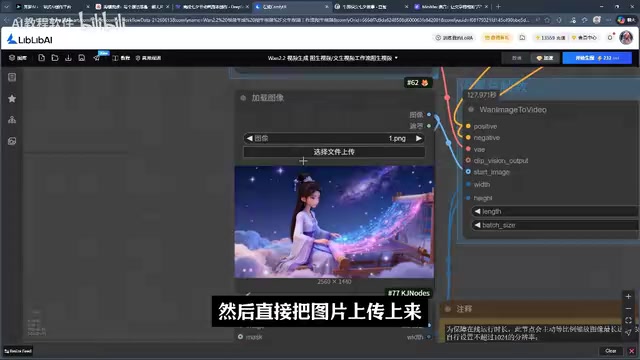Click the 加速 accelerate button
640x360 pixels.
click(545, 58)
